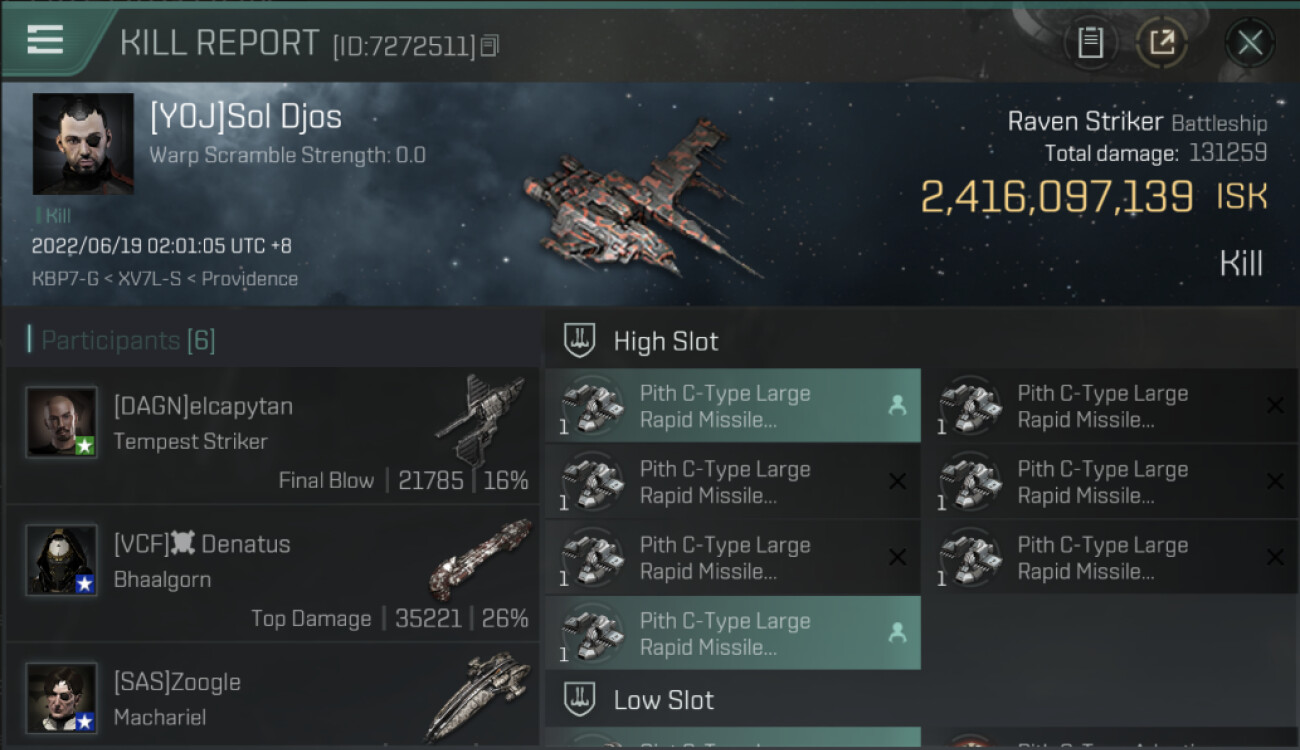Click the [YOJ]Sol Djos name

tap(246, 117)
